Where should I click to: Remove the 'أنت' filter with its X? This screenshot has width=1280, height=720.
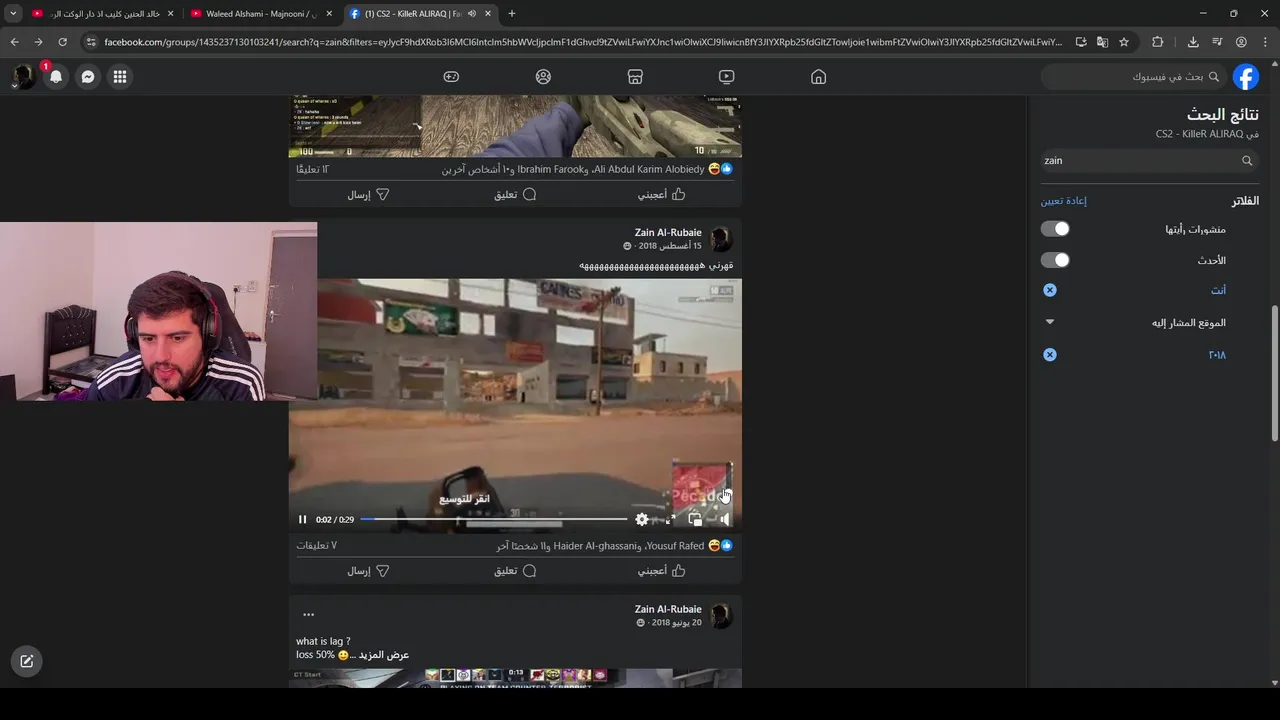pyautogui.click(x=1050, y=290)
